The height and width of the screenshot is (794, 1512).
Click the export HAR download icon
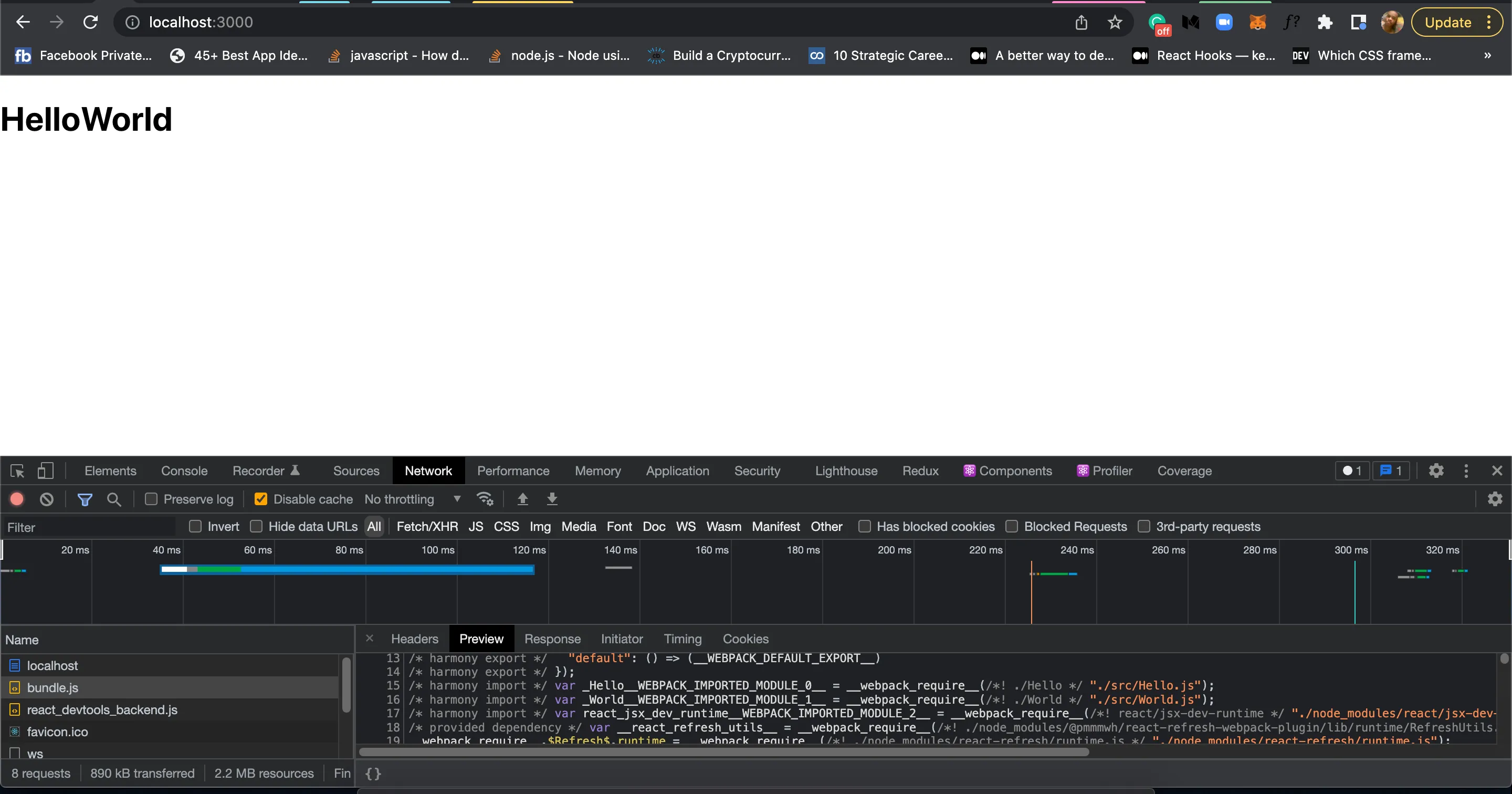(x=552, y=499)
